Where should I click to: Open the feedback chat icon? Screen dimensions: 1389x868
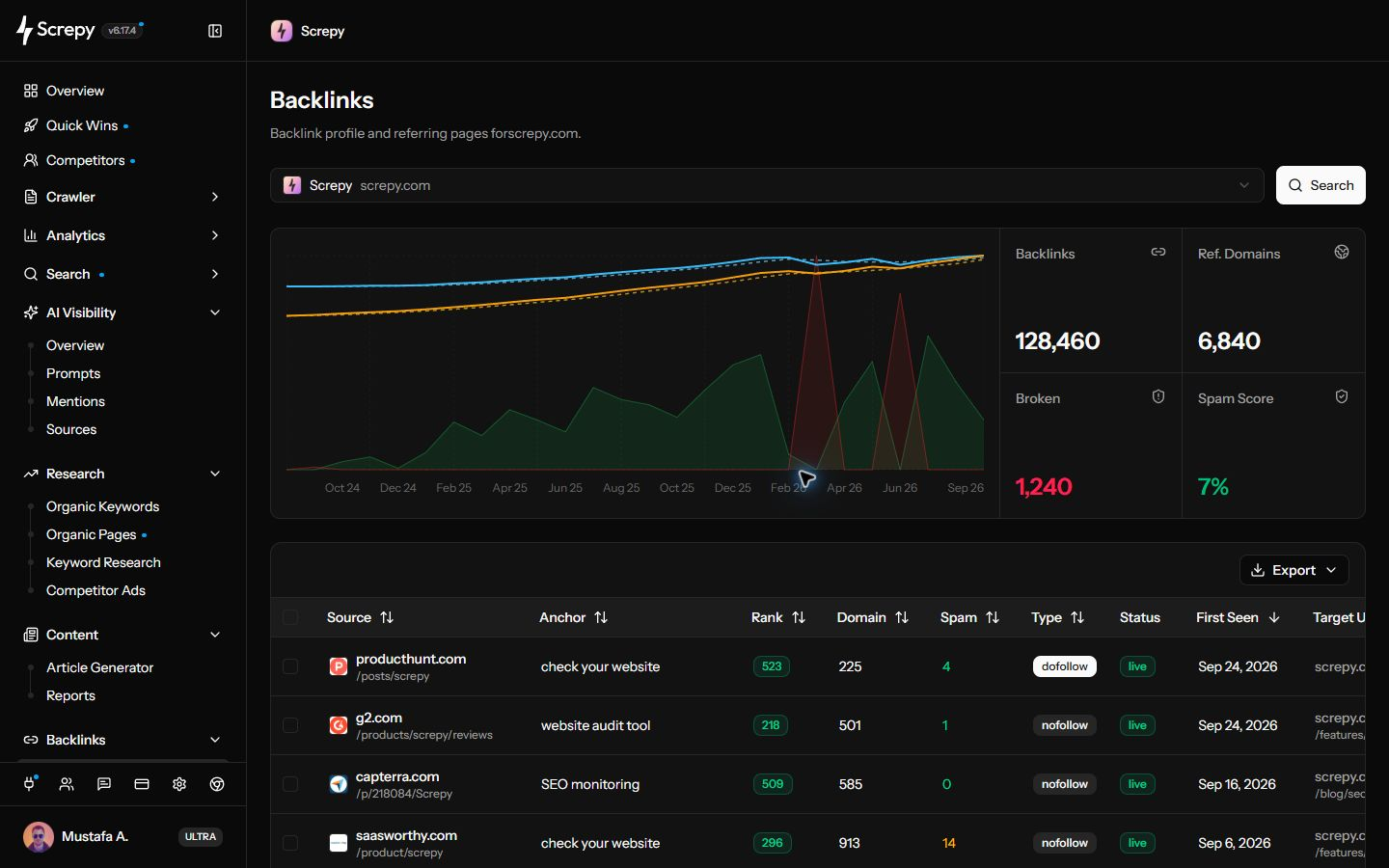(x=104, y=784)
